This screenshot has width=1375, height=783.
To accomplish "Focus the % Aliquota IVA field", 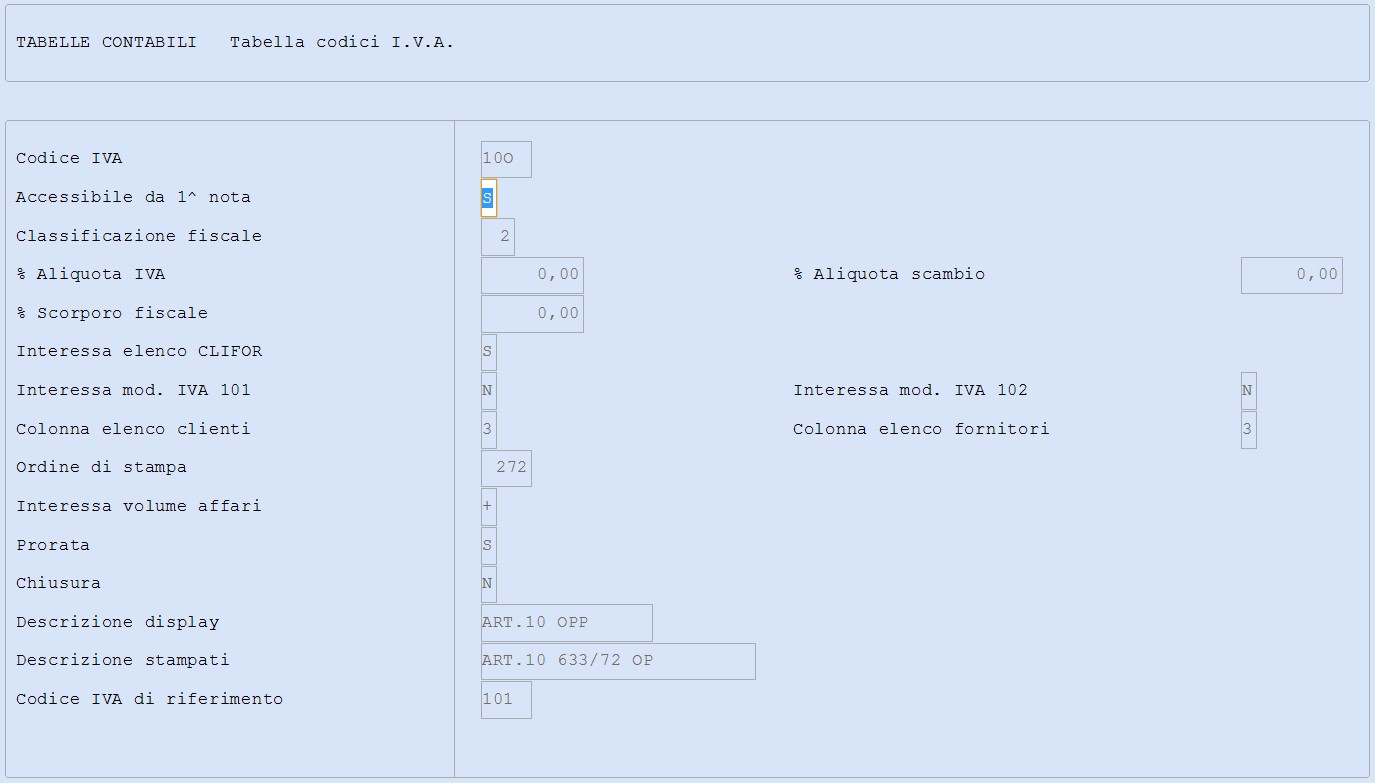I will tap(532, 275).
